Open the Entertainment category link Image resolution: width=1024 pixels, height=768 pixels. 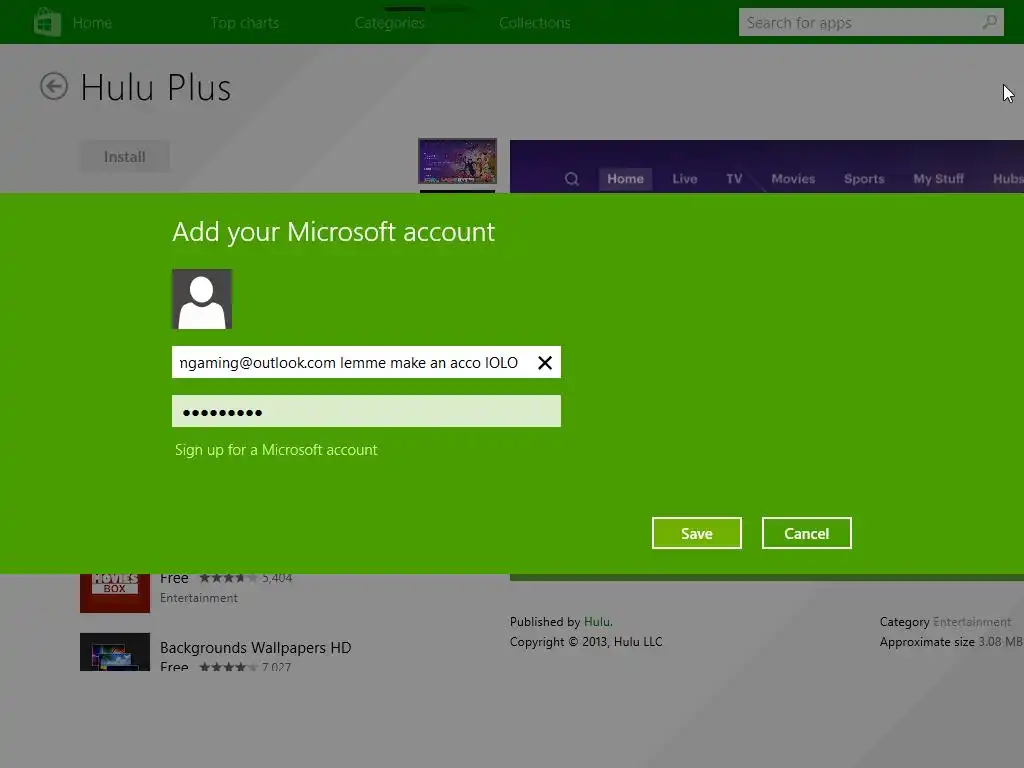pyautogui.click(x=972, y=622)
